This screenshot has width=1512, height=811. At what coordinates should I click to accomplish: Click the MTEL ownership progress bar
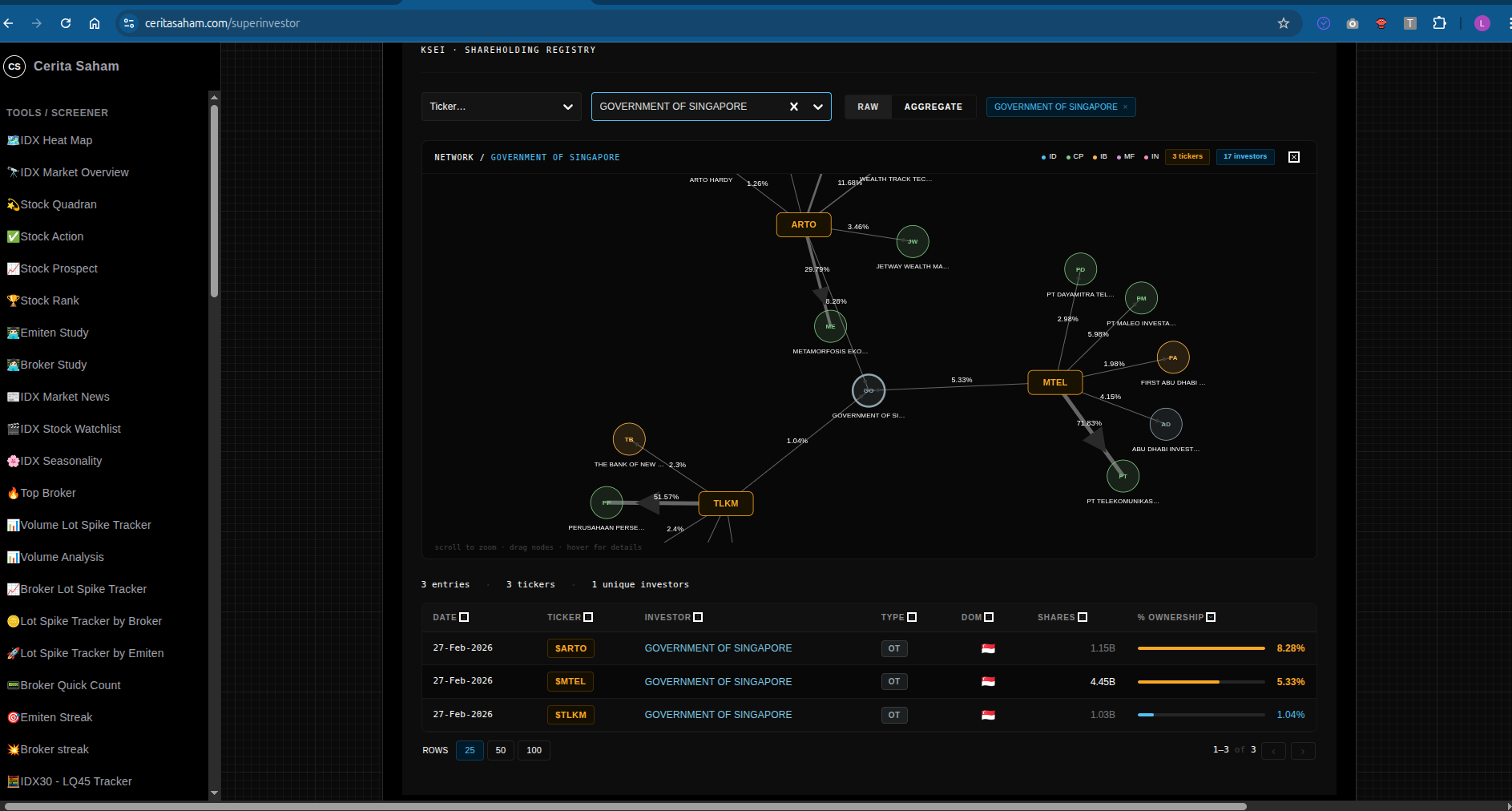pos(1200,682)
